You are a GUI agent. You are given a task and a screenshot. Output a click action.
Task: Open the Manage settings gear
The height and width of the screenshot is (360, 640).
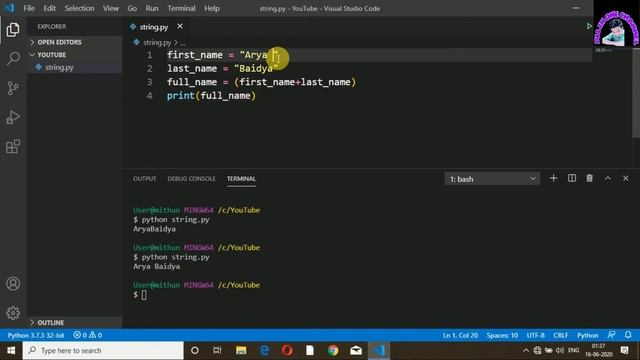[13, 313]
